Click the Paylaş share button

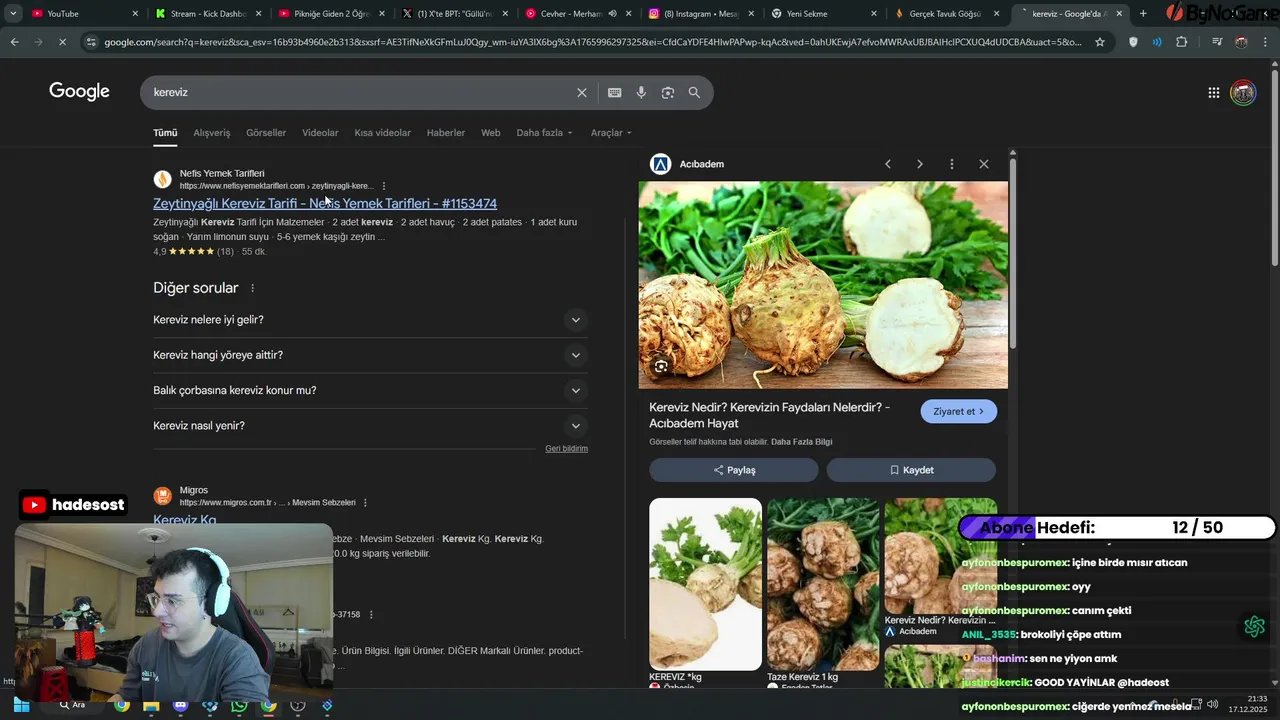(734, 470)
